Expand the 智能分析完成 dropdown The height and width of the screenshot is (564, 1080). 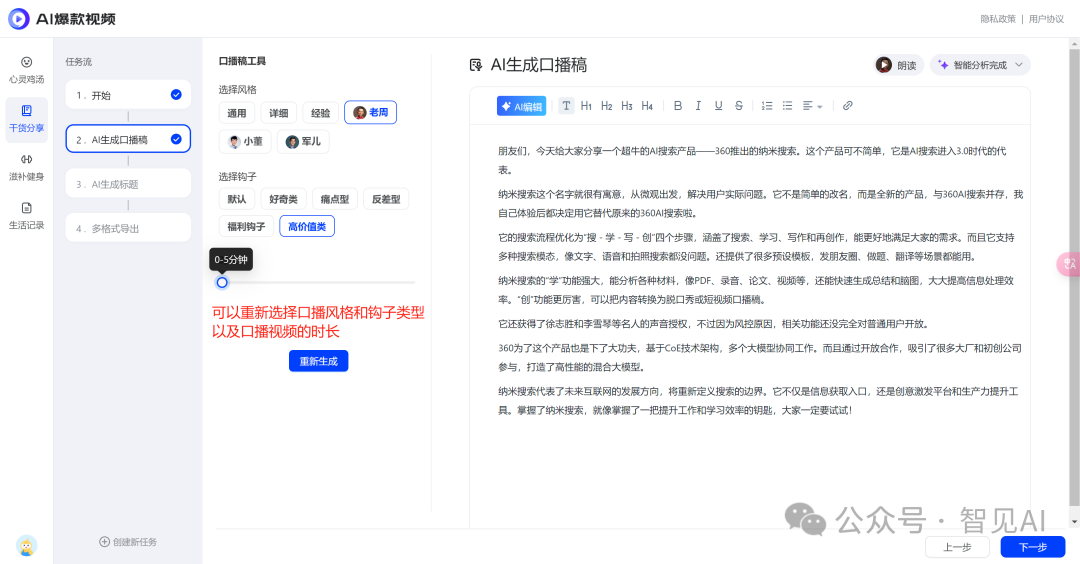(980, 65)
